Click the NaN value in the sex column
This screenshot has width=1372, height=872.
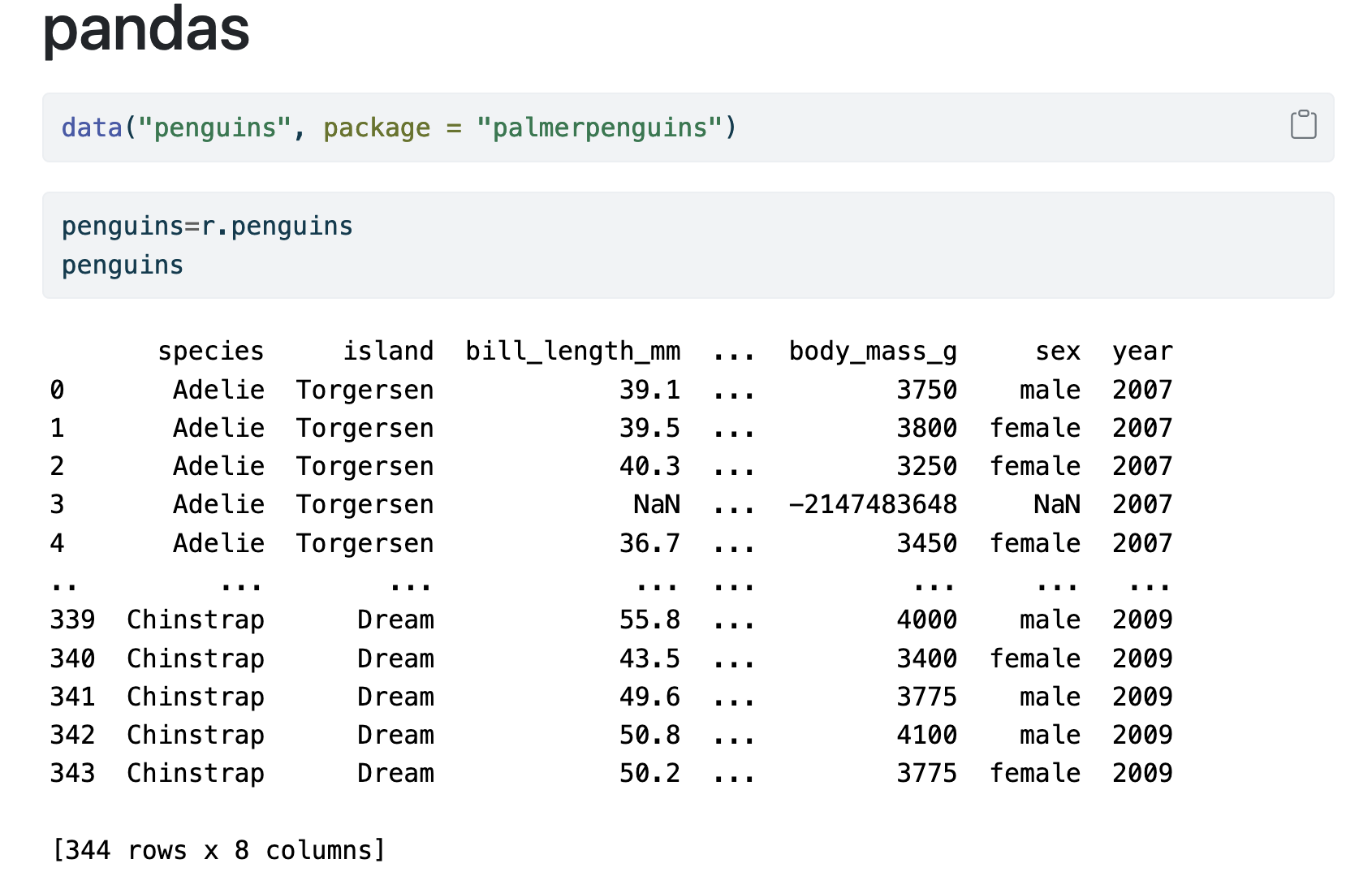click(1056, 504)
